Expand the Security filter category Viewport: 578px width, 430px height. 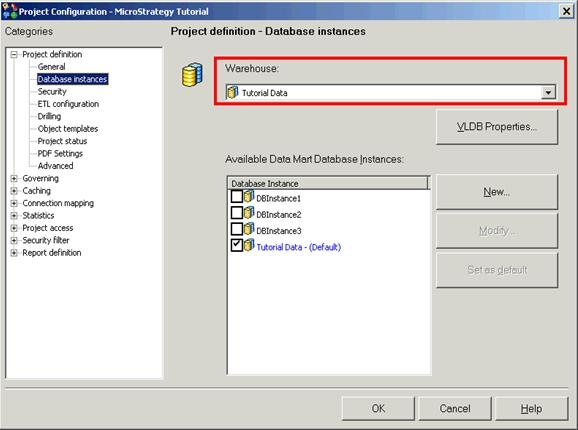(14, 241)
